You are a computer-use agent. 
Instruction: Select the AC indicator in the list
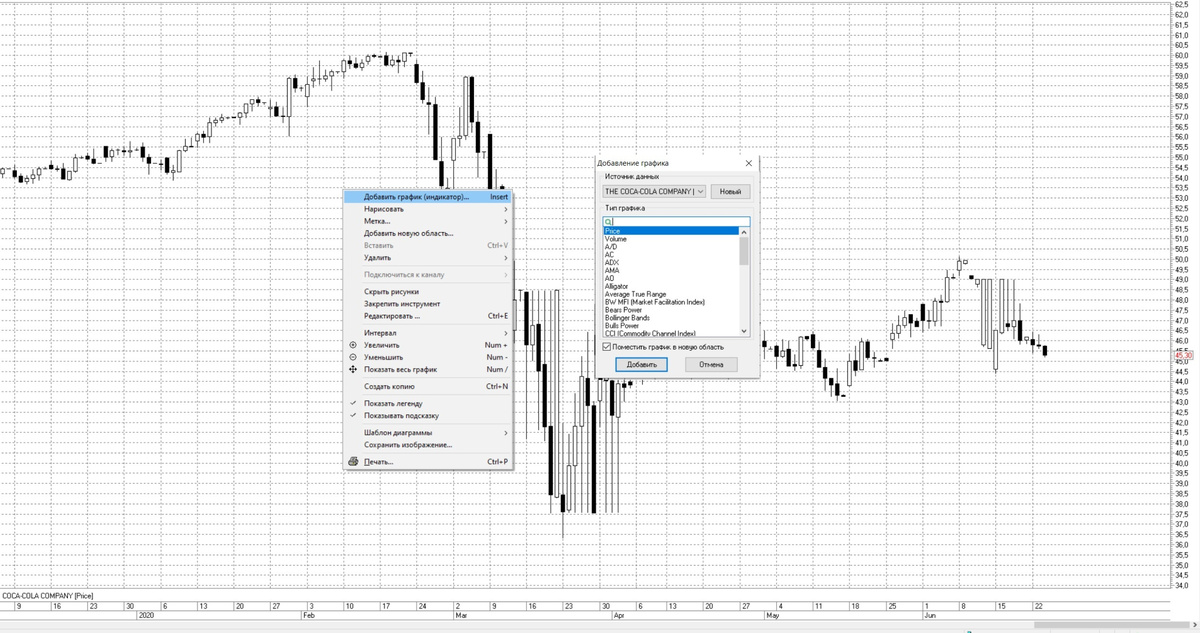click(x=671, y=255)
